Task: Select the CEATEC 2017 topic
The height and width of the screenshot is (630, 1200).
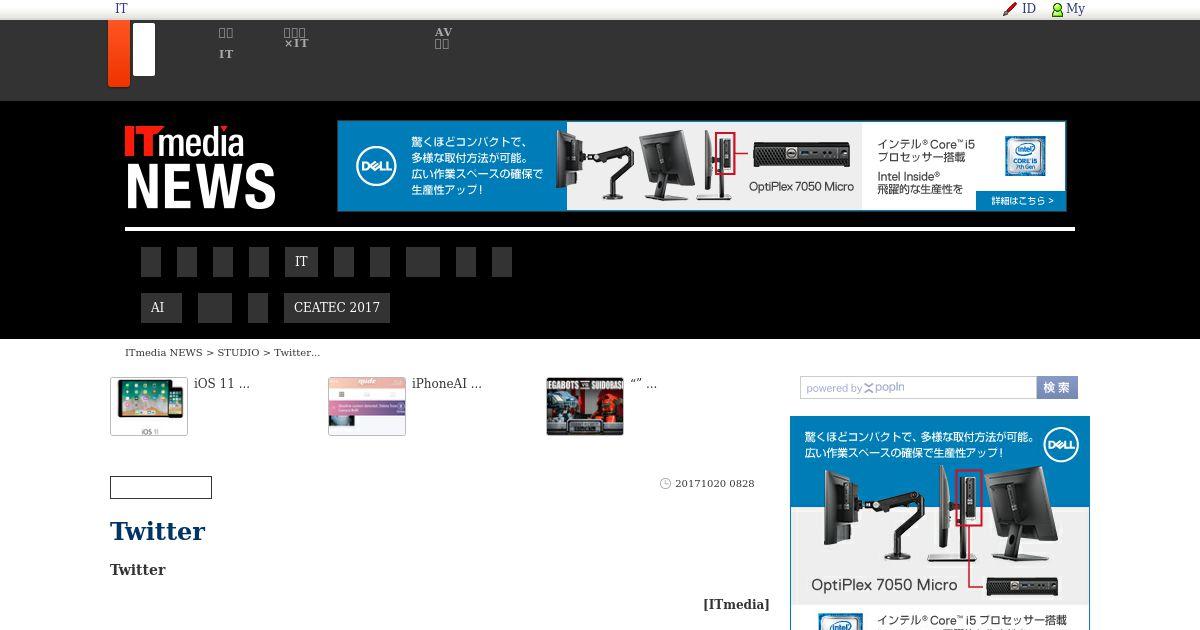Action: pos(337,308)
